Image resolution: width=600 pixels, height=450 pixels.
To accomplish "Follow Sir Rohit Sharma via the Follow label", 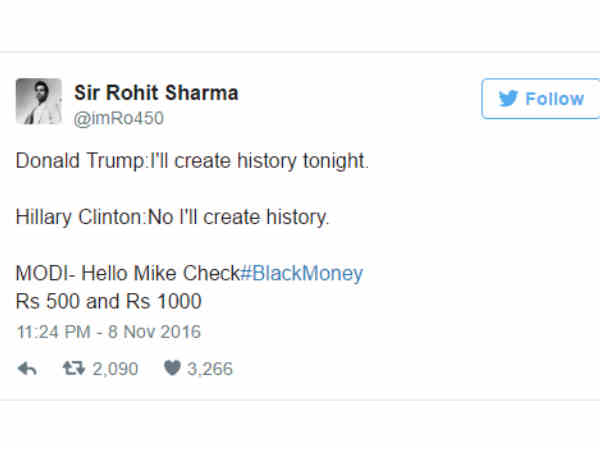I will (554, 99).
